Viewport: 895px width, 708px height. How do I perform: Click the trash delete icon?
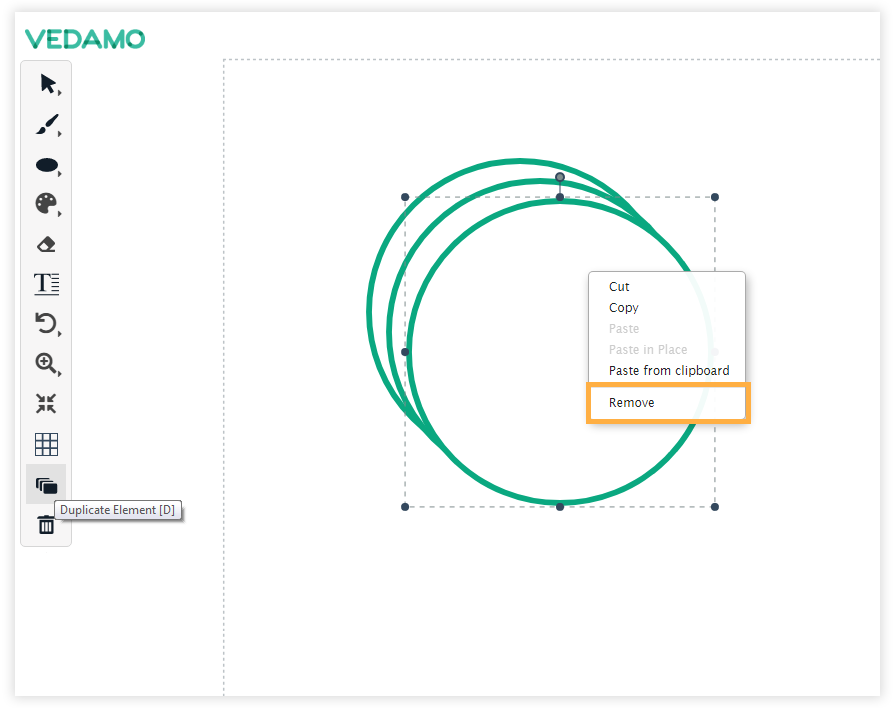point(46,525)
